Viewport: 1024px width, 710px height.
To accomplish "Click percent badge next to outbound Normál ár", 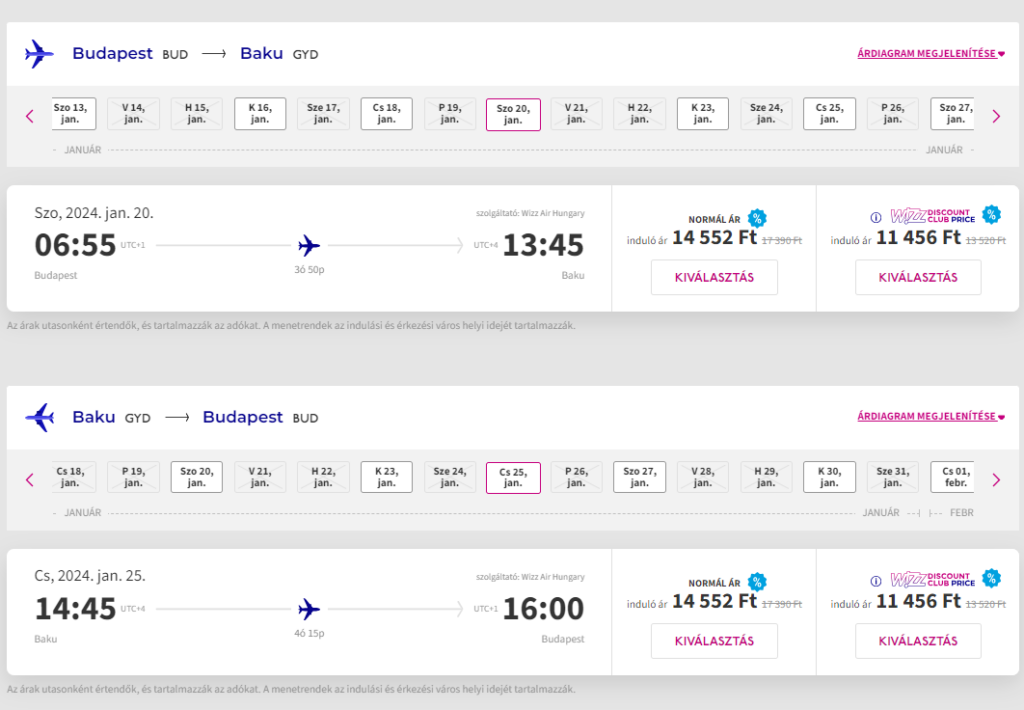I will [757, 218].
